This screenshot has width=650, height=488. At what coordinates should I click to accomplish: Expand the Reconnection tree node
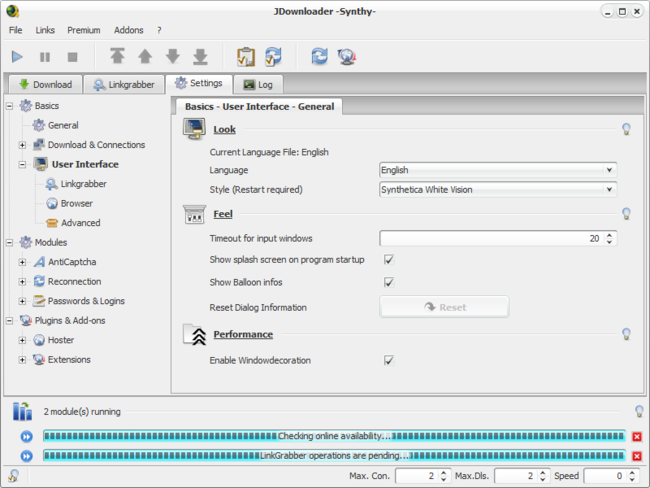pyautogui.click(x=22, y=282)
